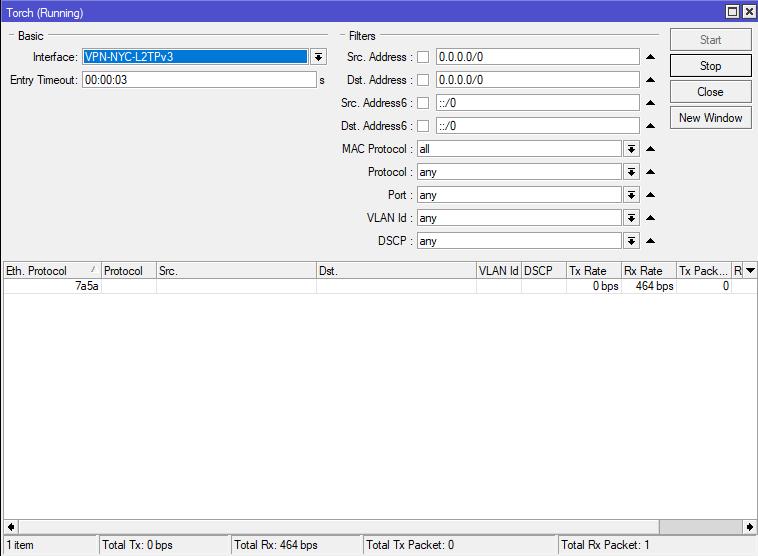Collapse the Dst. Address row up-arrow
The height and width of the screenshot is (556, 758).
(651, 80)
